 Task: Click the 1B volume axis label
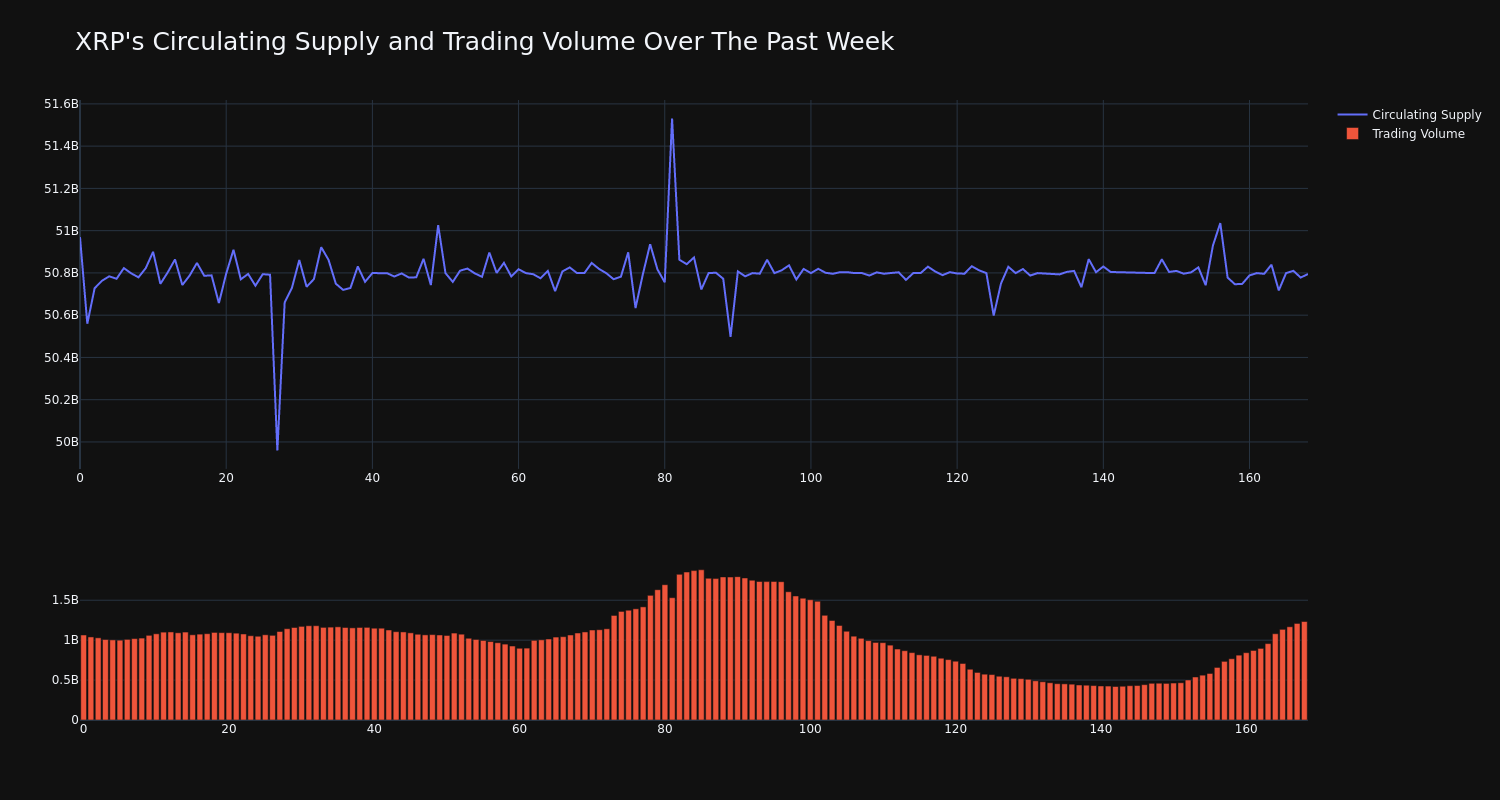click(69, 640)
